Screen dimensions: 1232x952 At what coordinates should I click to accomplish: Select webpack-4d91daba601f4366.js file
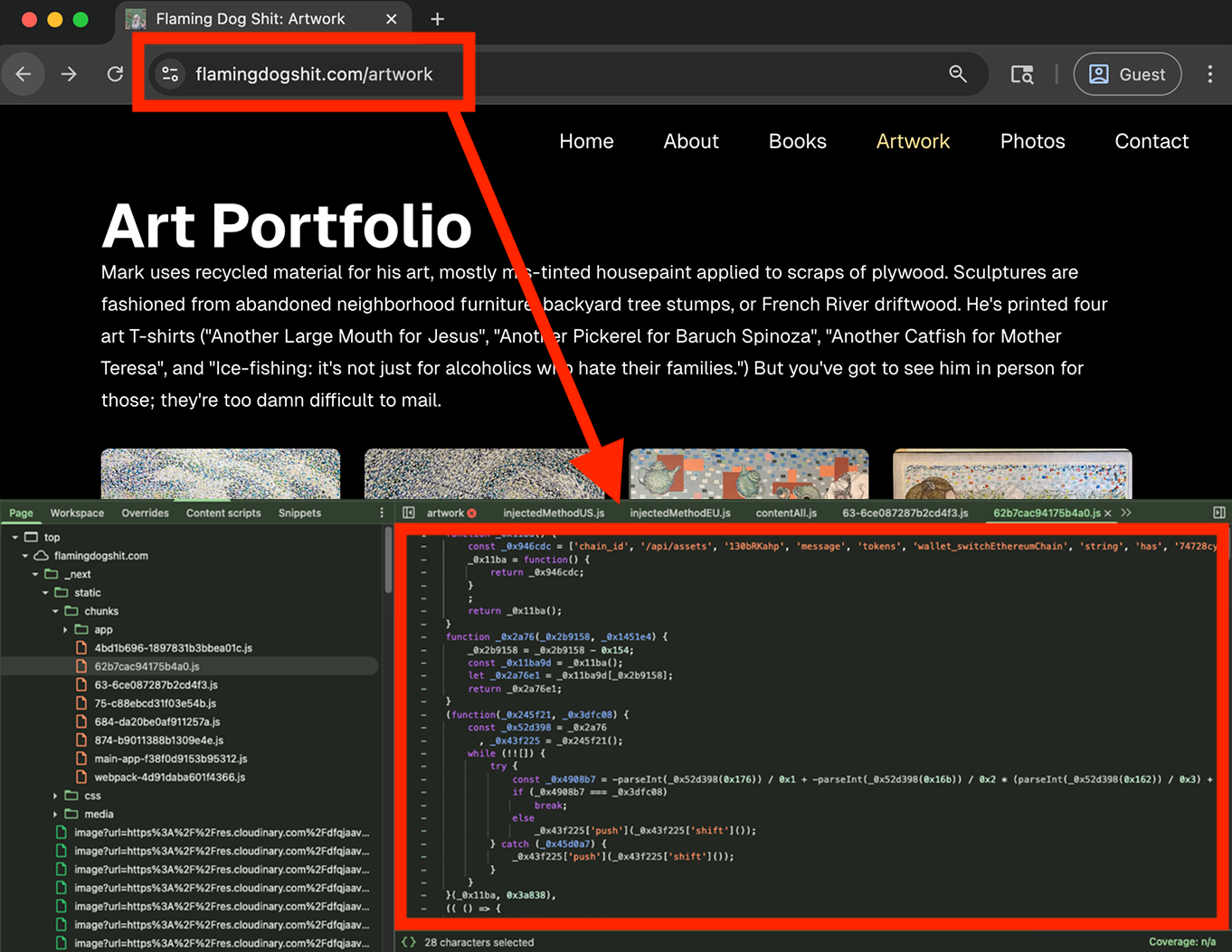pos(169,778)
